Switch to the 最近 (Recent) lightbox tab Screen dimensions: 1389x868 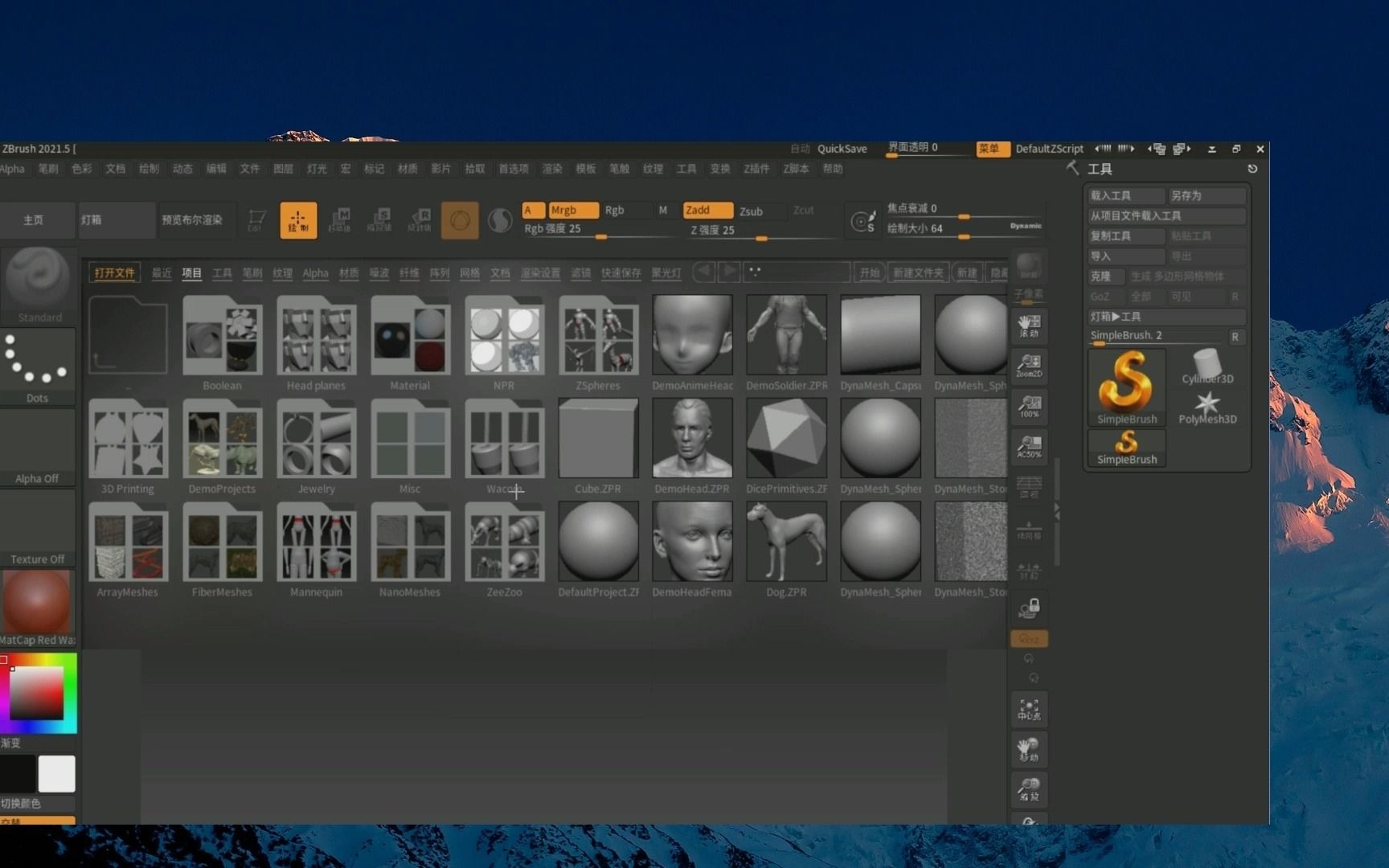[162, 273]
